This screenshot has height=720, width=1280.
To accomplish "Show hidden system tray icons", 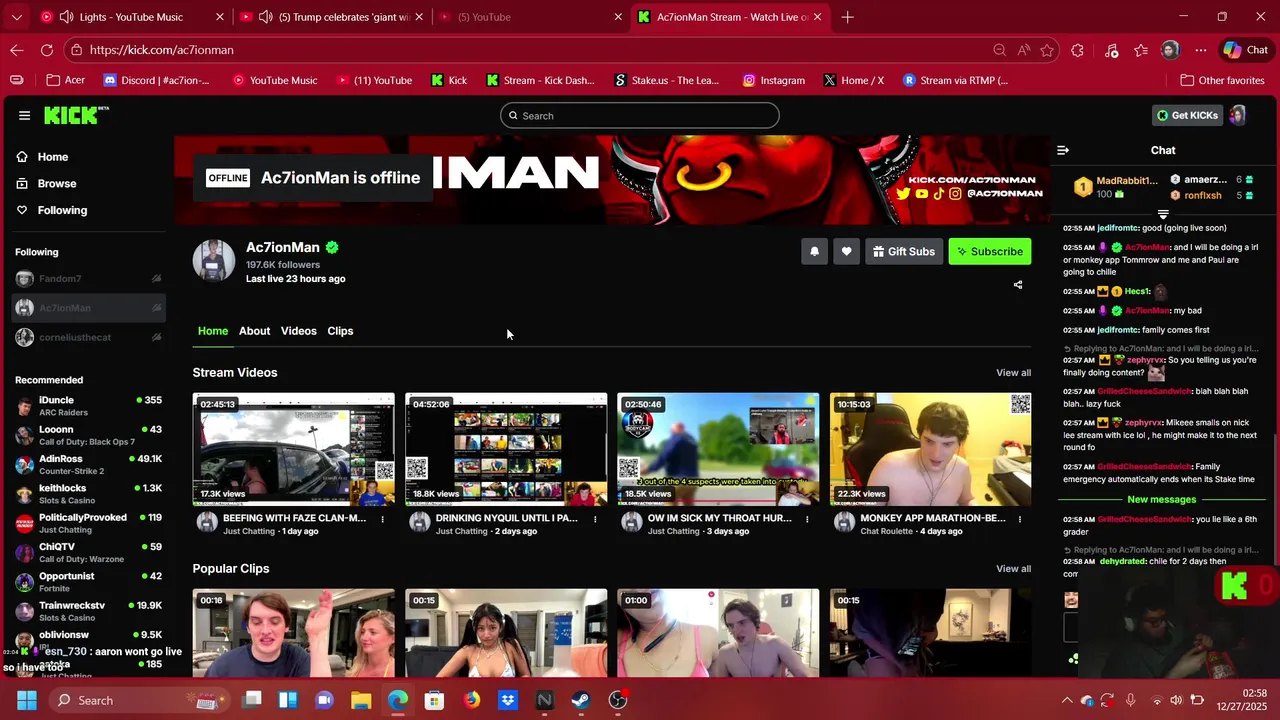I will coord(1067,700).
